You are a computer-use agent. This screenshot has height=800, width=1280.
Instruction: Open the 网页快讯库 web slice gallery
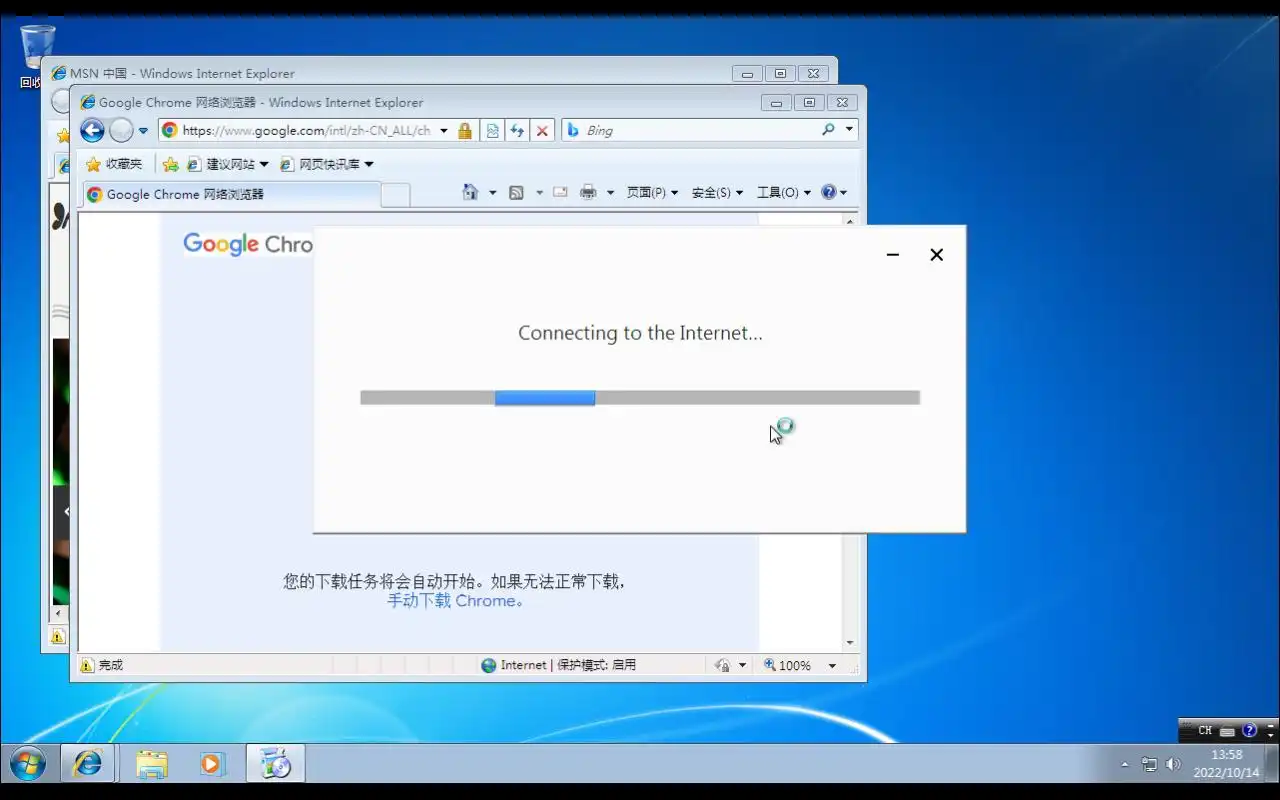pos(326,164)
